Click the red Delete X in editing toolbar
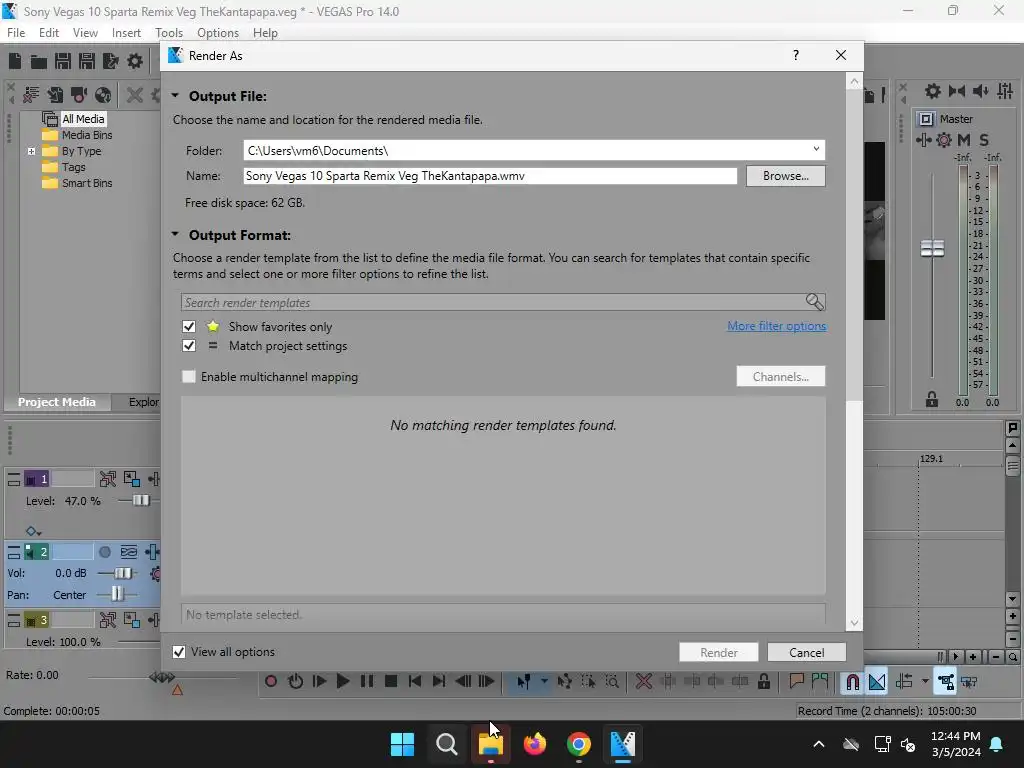Viewport: 1024px width, 768px height. click(x=644, y=681)
